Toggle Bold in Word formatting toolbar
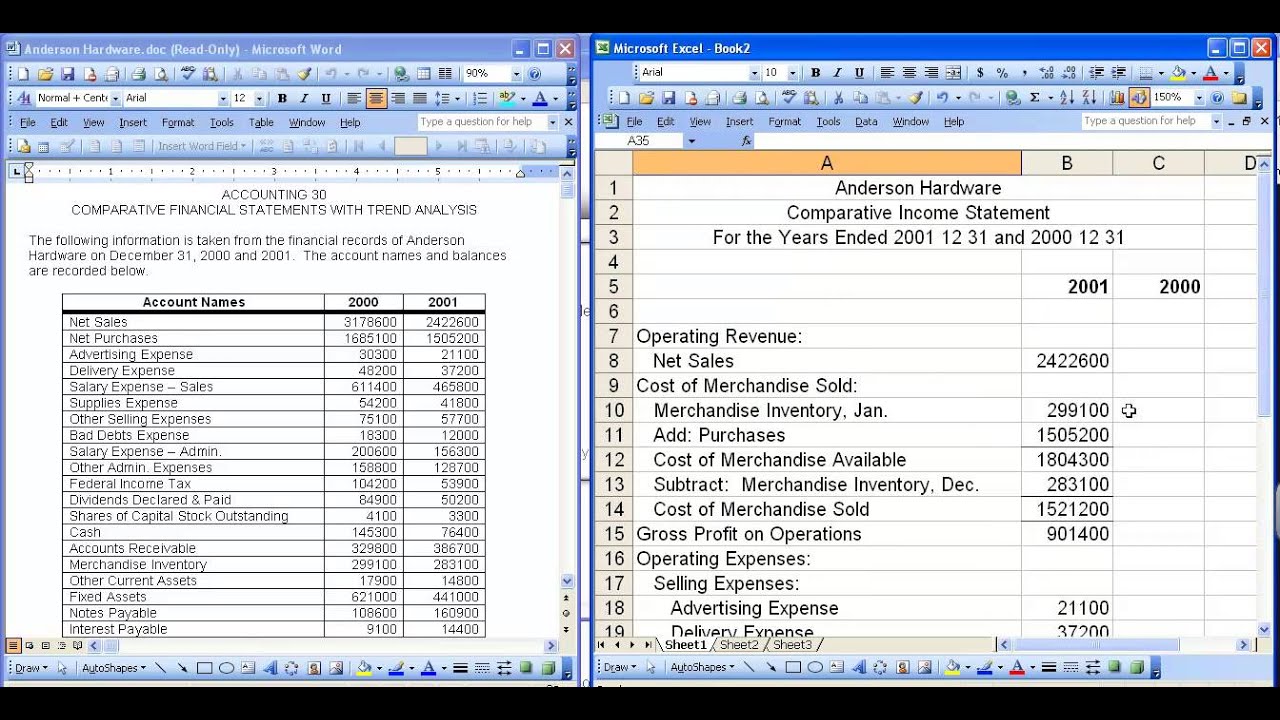Screen dimensions: 1280x720 click(x=282, y=98)
